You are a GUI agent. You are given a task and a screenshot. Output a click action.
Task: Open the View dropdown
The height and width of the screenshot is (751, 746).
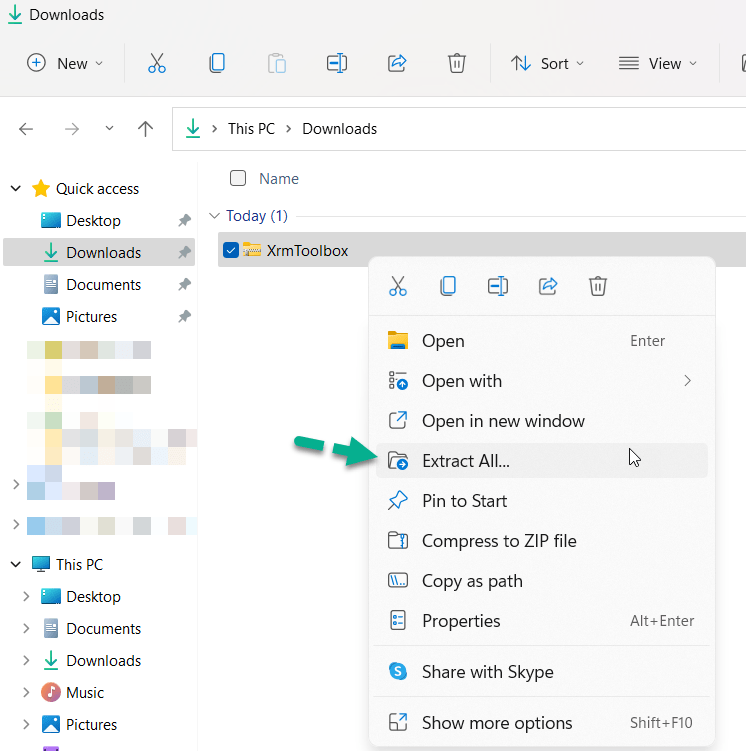658,63
